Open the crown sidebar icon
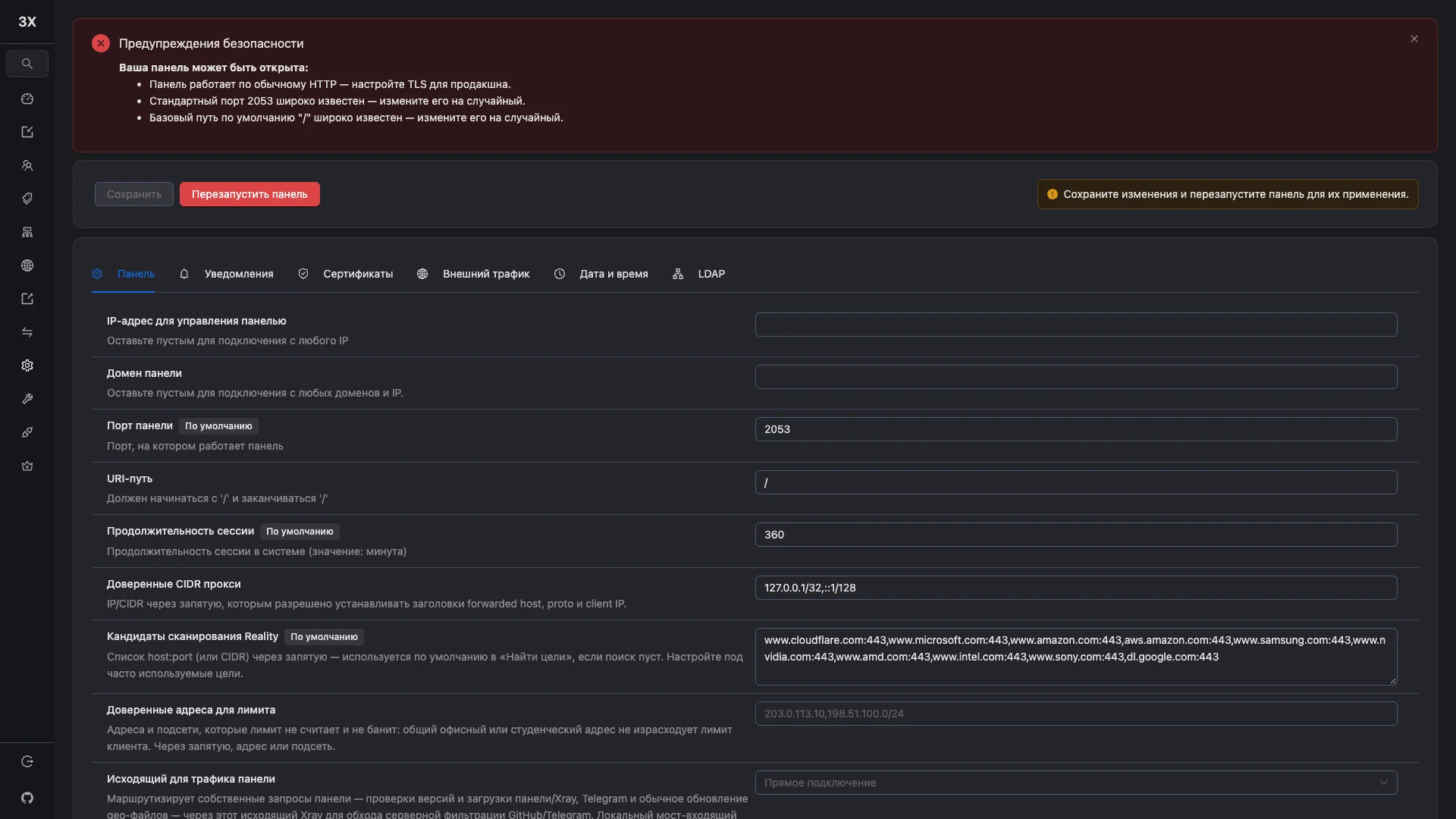 27,466
